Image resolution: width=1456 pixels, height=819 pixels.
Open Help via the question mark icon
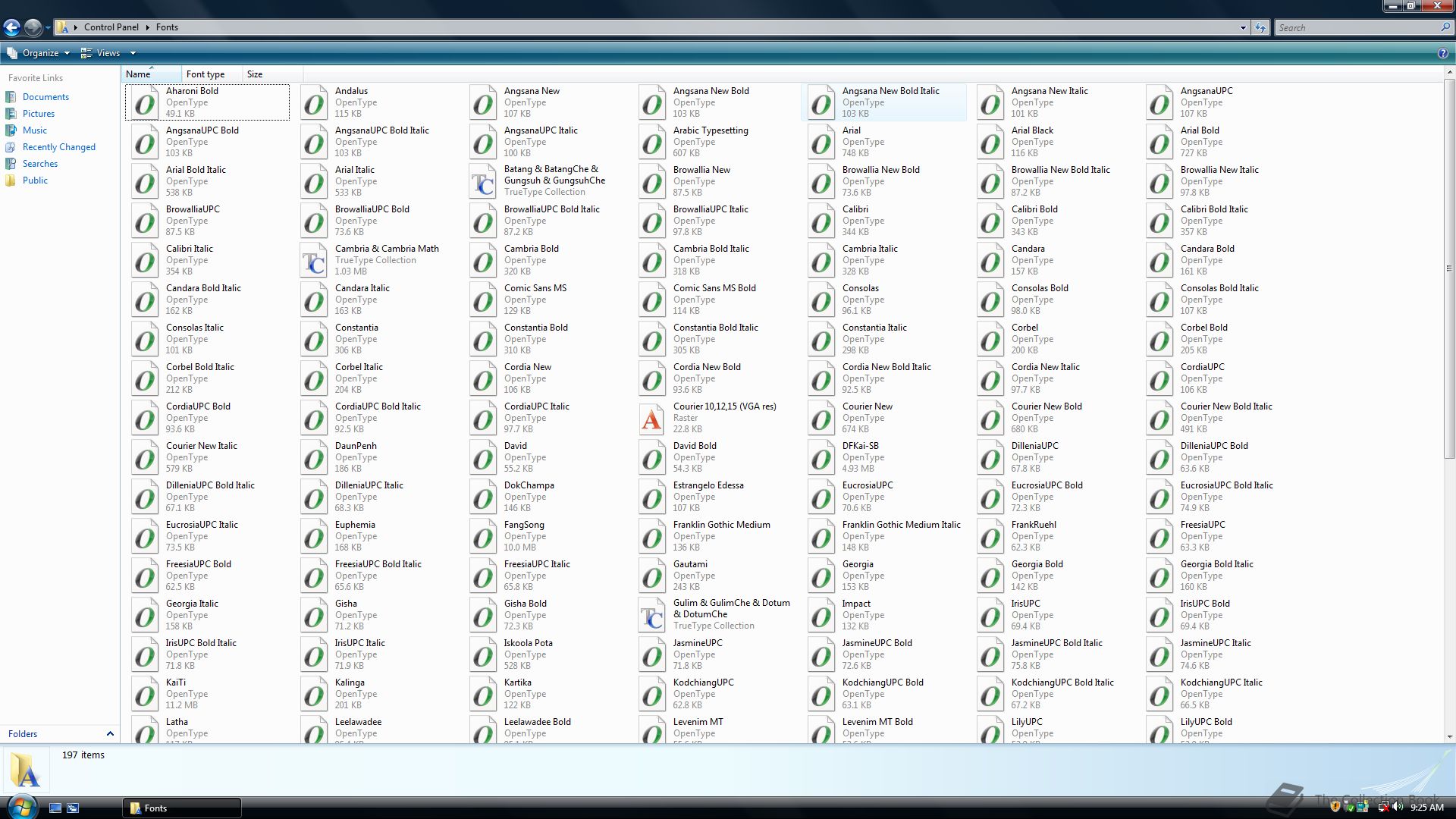[x=1443, y=53]
